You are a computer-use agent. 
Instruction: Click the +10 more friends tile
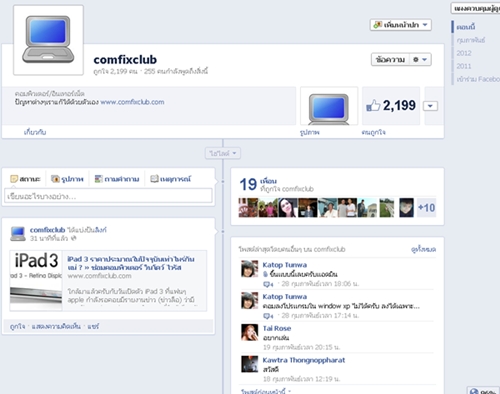click(426, 208)
